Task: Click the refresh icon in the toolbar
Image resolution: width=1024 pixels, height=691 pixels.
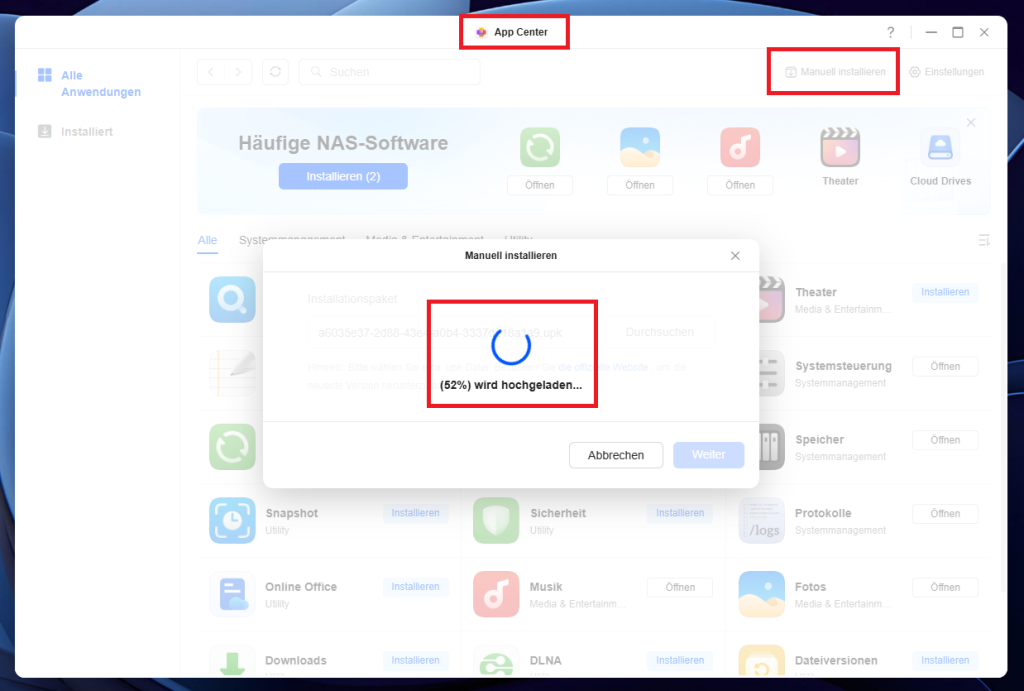Action: coord(276,72)
